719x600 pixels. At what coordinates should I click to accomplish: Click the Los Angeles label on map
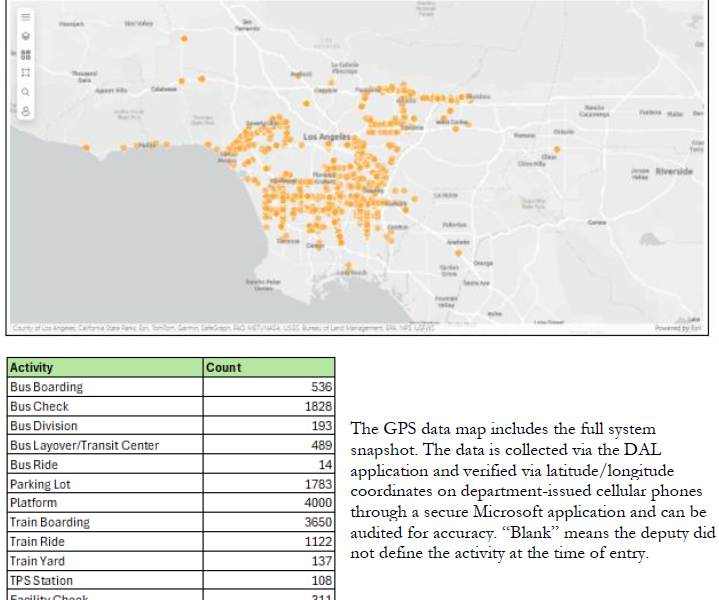click(326, 136)
